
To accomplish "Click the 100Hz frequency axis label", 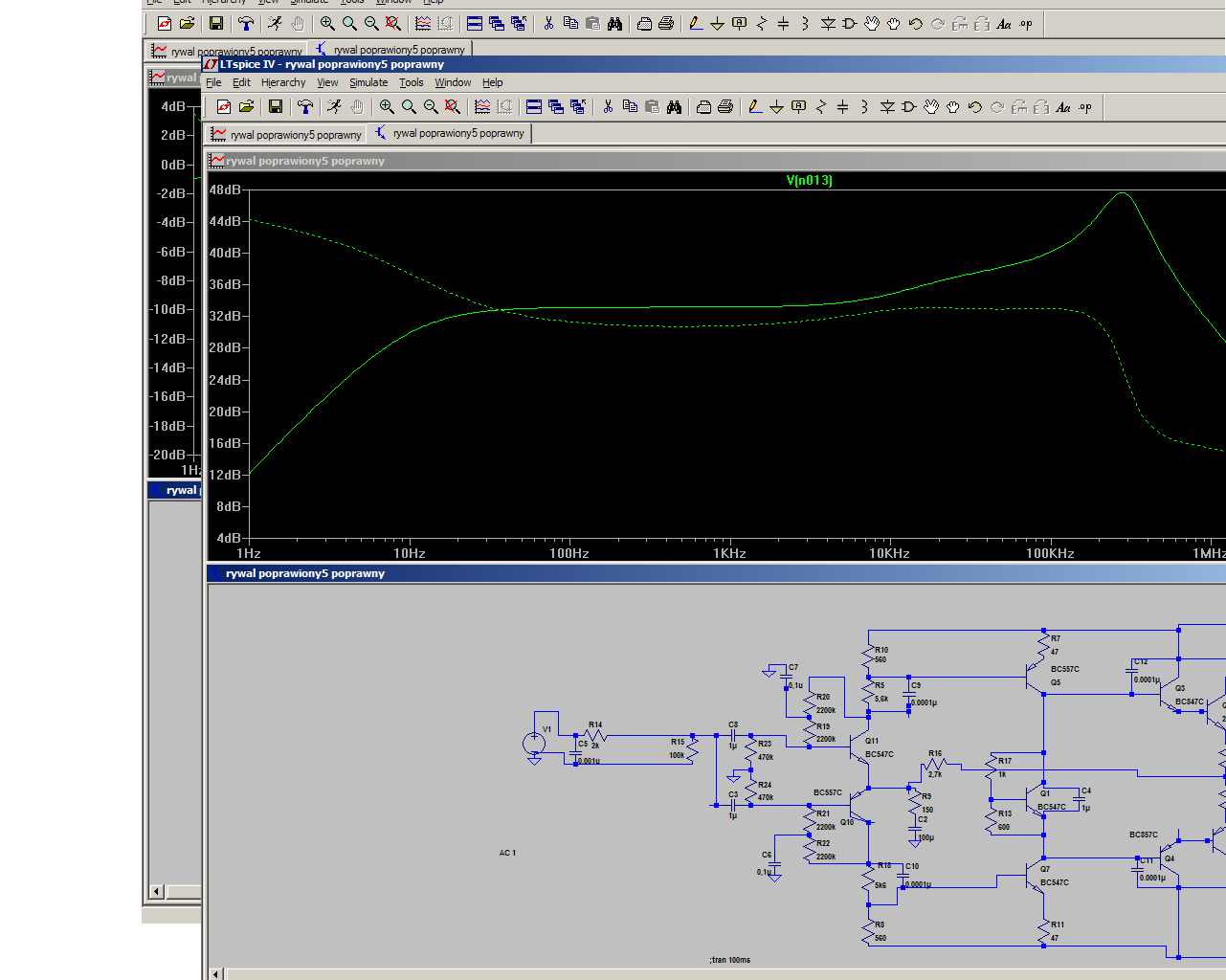I will pyautogui.click(x=568, y=553).
